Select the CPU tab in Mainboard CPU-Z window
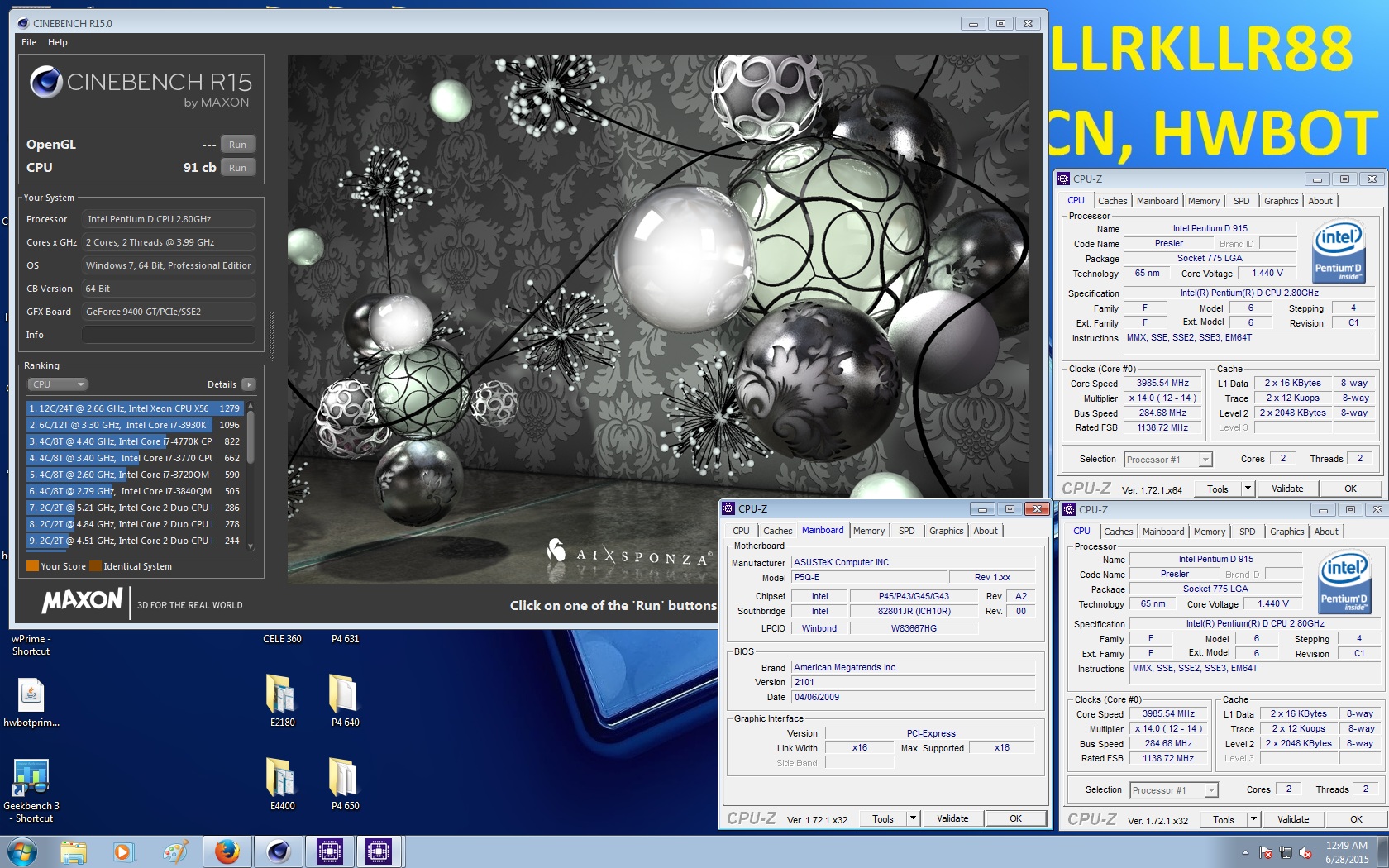The height and width of the screenshot is (868, 1389). tap(741, 531)
